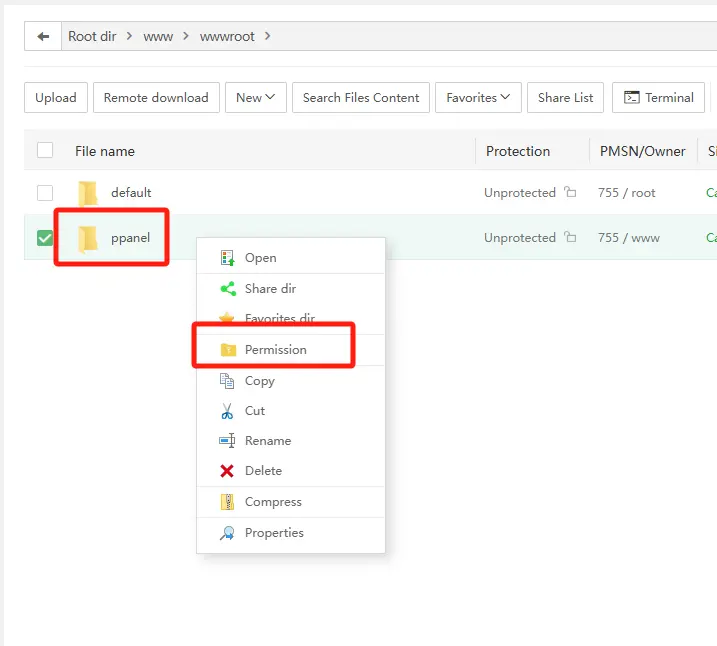The image size is (717, 646).
Task: Click the terminal icon on the Terminal button
Action: [x=631, y=97]
